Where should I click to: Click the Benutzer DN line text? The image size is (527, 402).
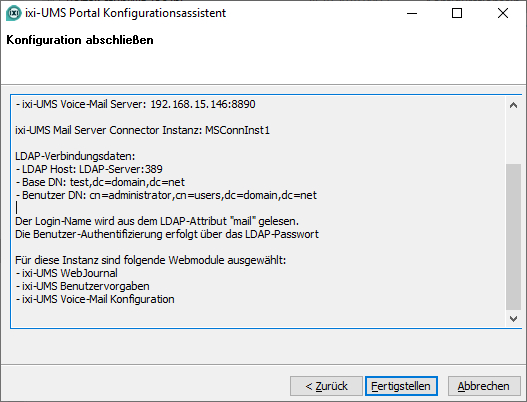[x=166, y=195]
